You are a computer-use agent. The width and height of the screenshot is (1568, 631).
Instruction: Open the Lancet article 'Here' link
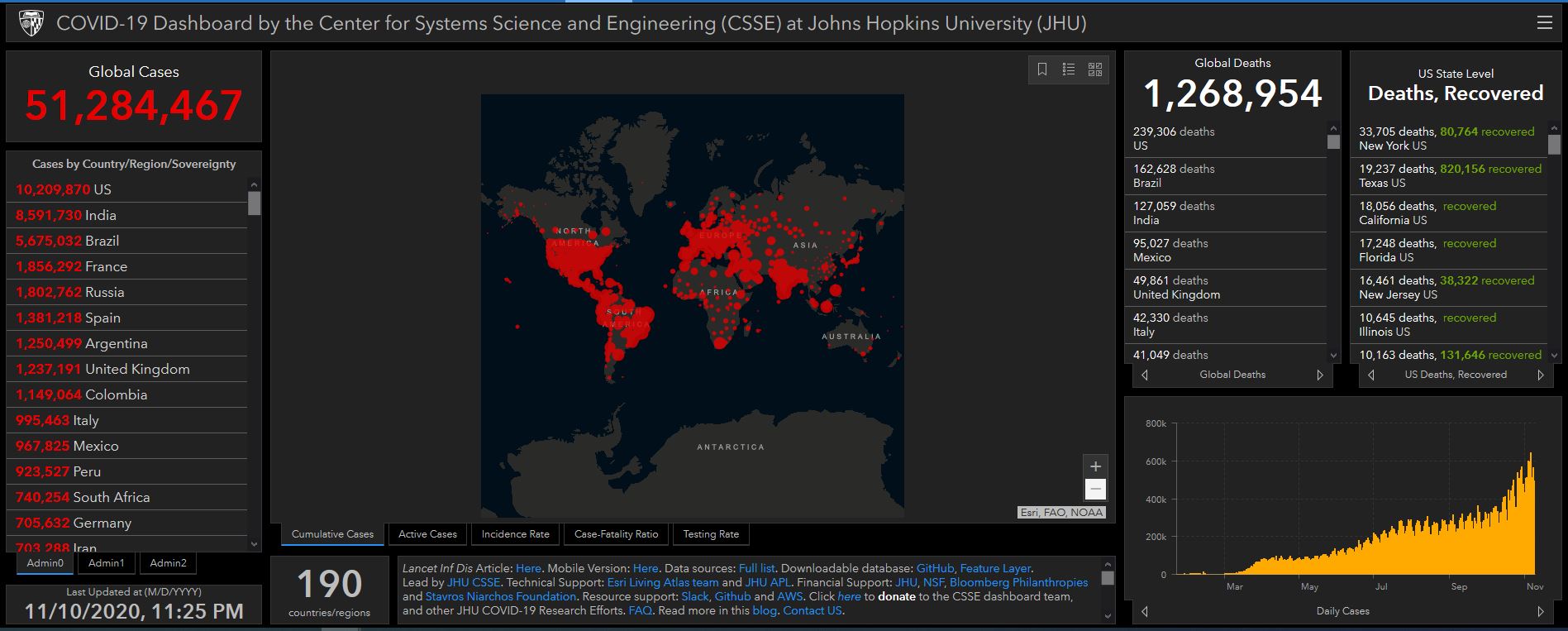528,568
